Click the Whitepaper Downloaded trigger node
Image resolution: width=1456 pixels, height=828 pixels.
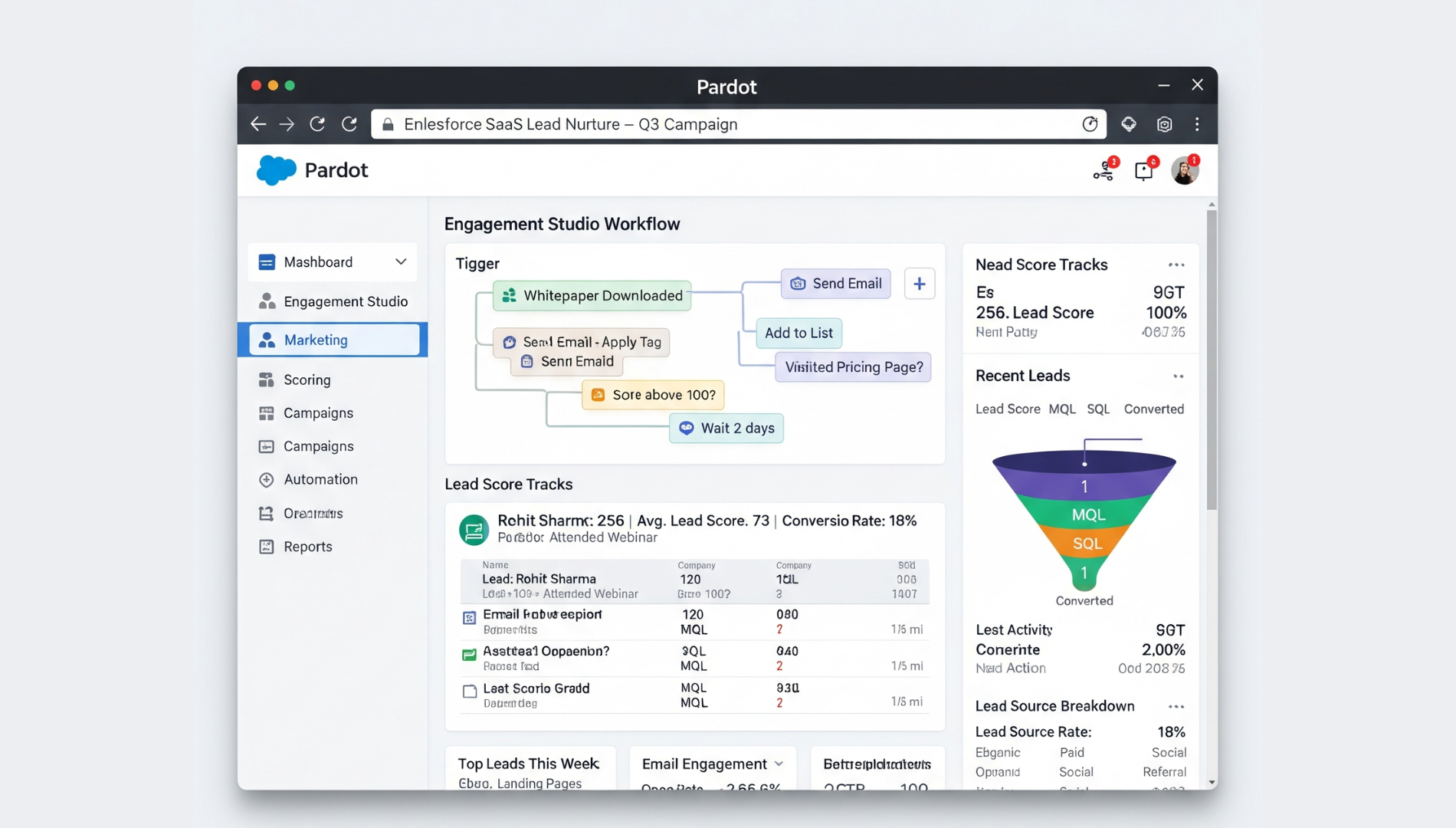[592, 295]
